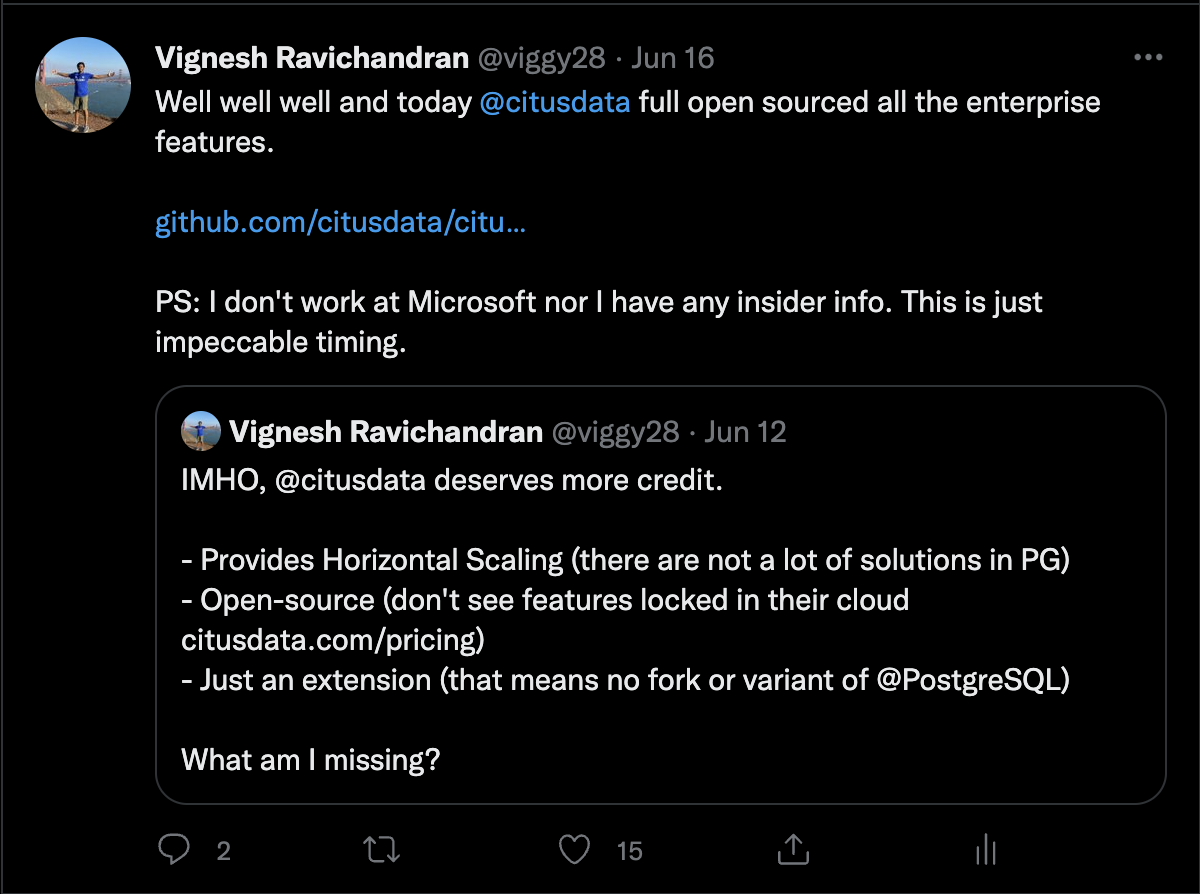Open the github.com/citusdata link
This screenshot has height=894, width=1200.
point(340,222)
